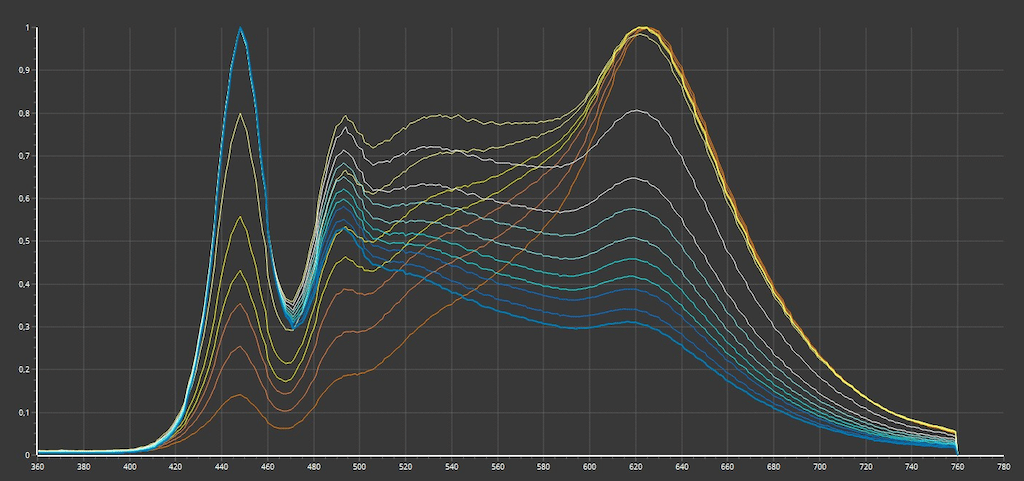Click the 0,9 y-axis label
This screenshot has width=1024, height=481.
click(x=24, y=71)
